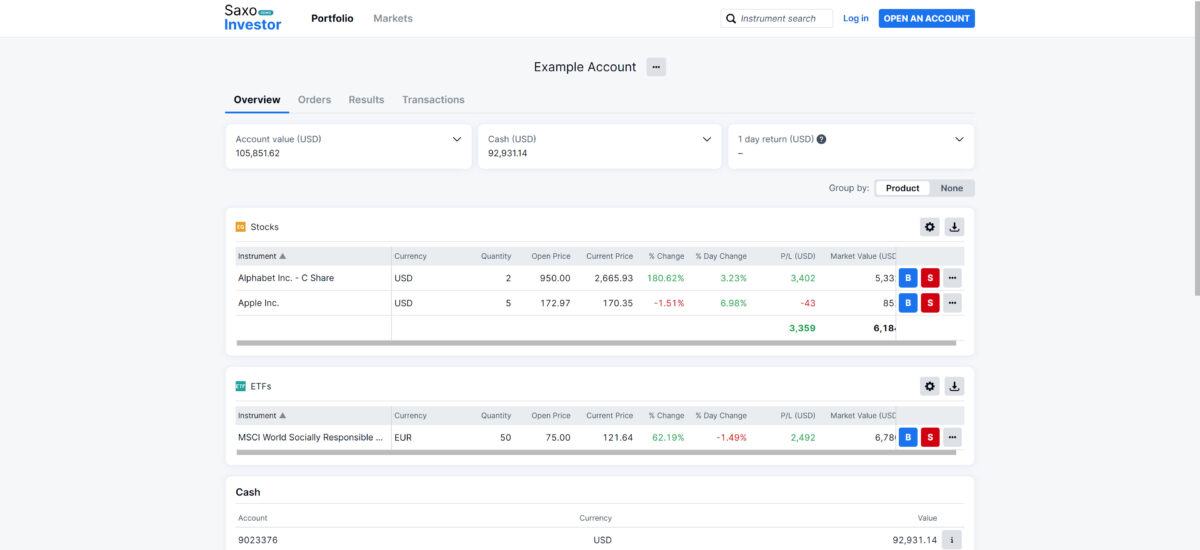Click the Saxo Investor logo
Screen dimensions: 1200x550
253,17
